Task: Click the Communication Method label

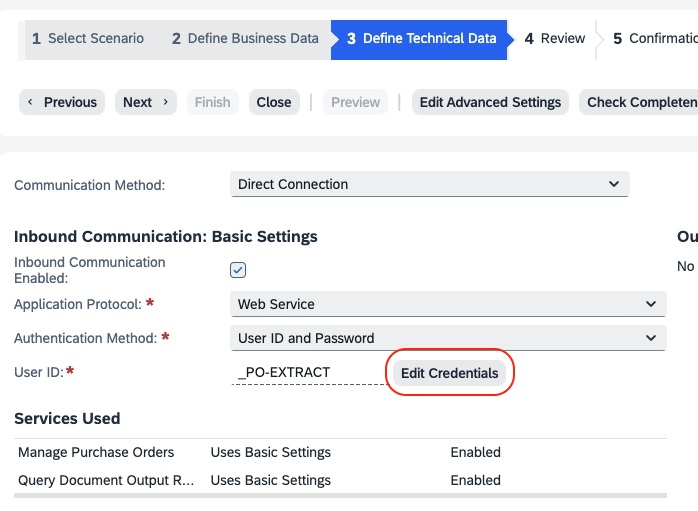Action: (89, 185)
